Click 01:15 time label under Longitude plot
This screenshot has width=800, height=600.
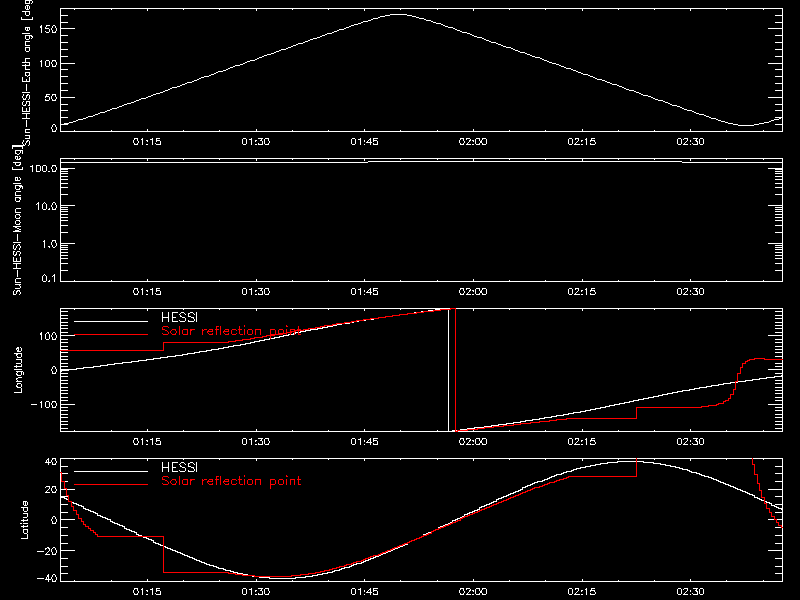pyautogui.click(x=147, y=441)
